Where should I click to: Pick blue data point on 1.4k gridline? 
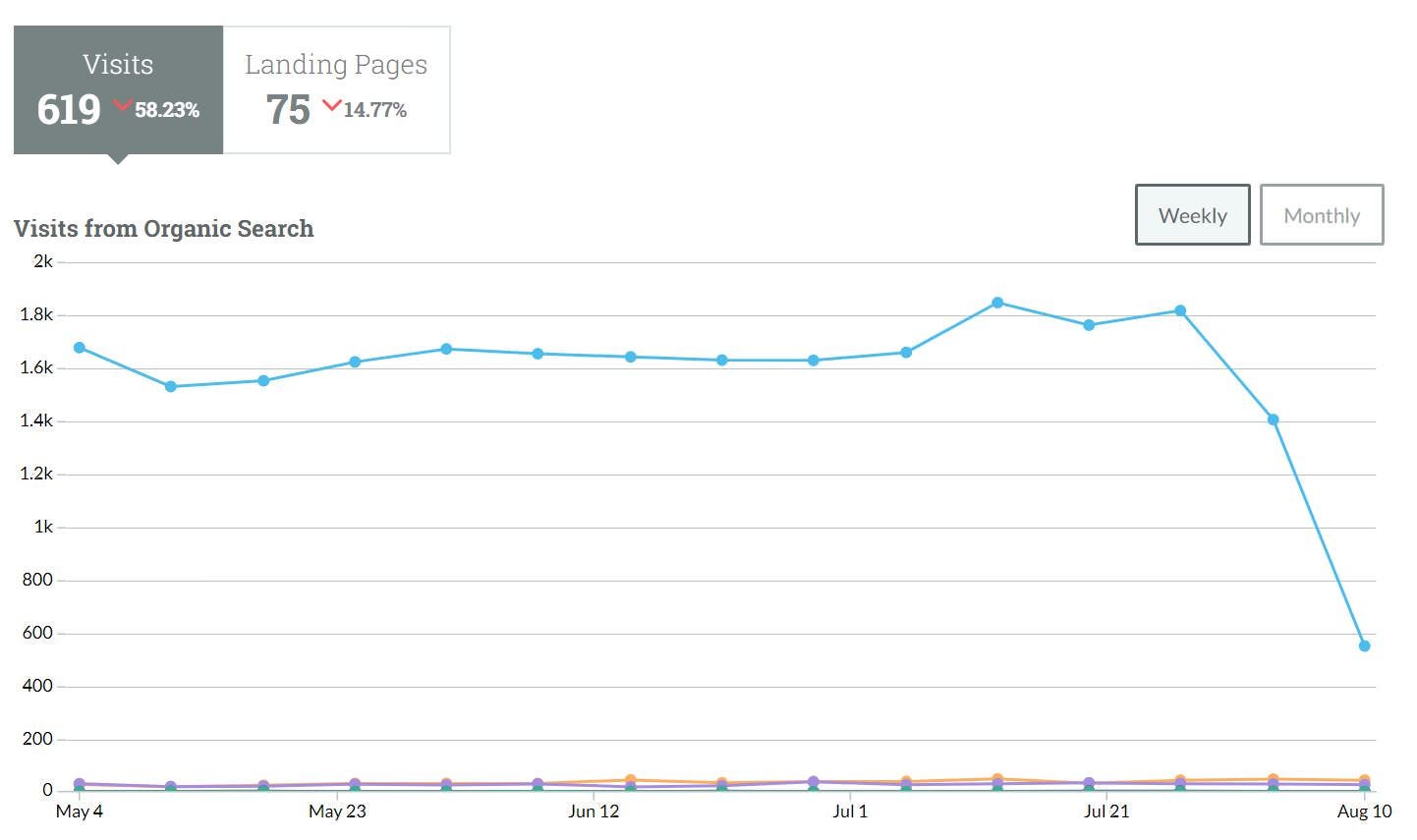(1273, 420)
